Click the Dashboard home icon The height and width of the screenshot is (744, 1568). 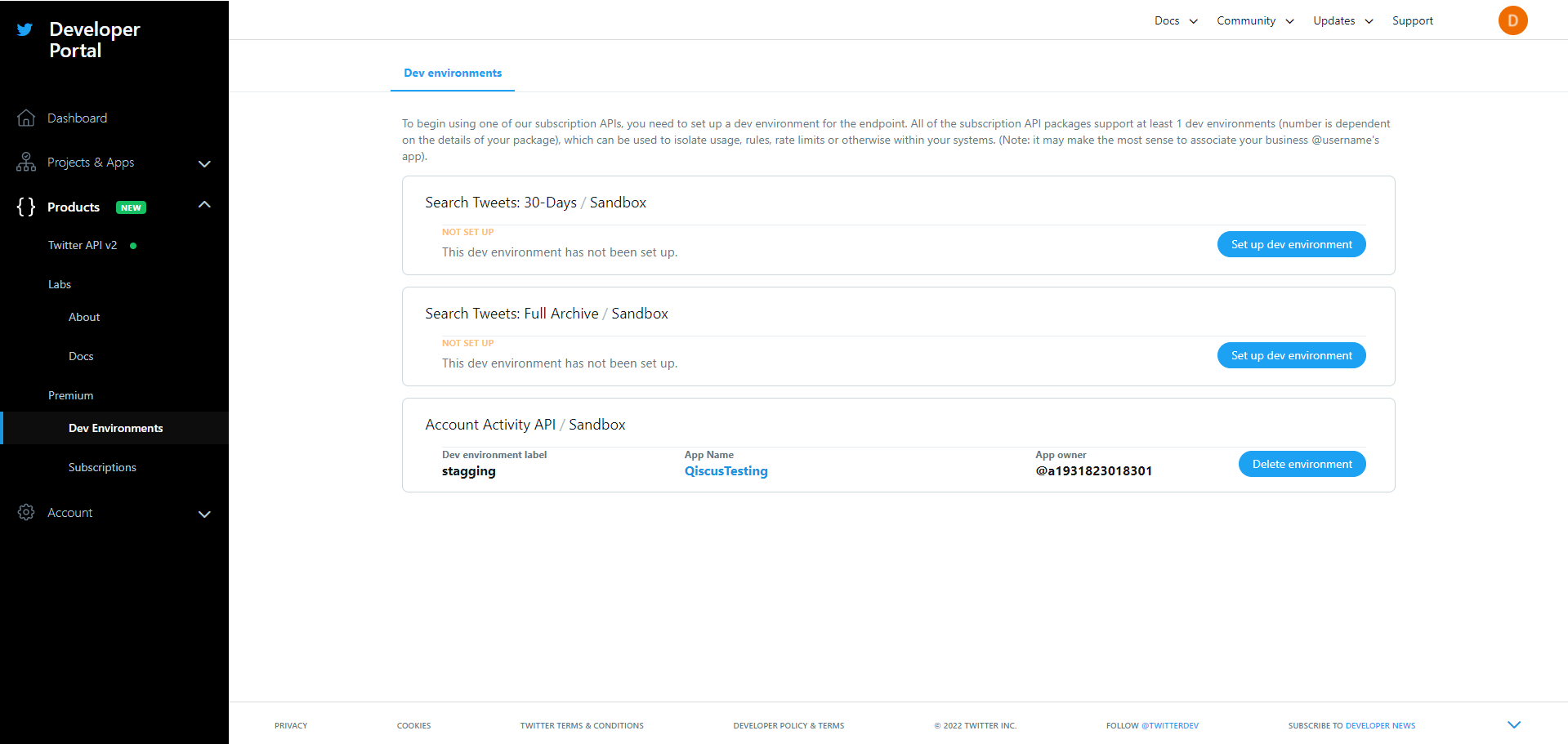click(26, 118)
